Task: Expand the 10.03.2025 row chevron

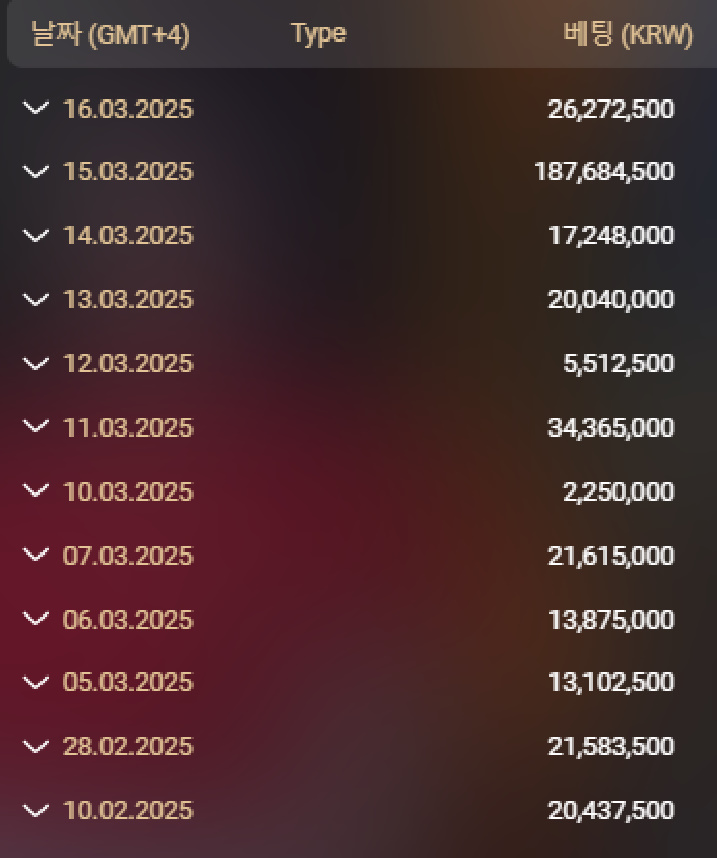Action: coord(36,491)
